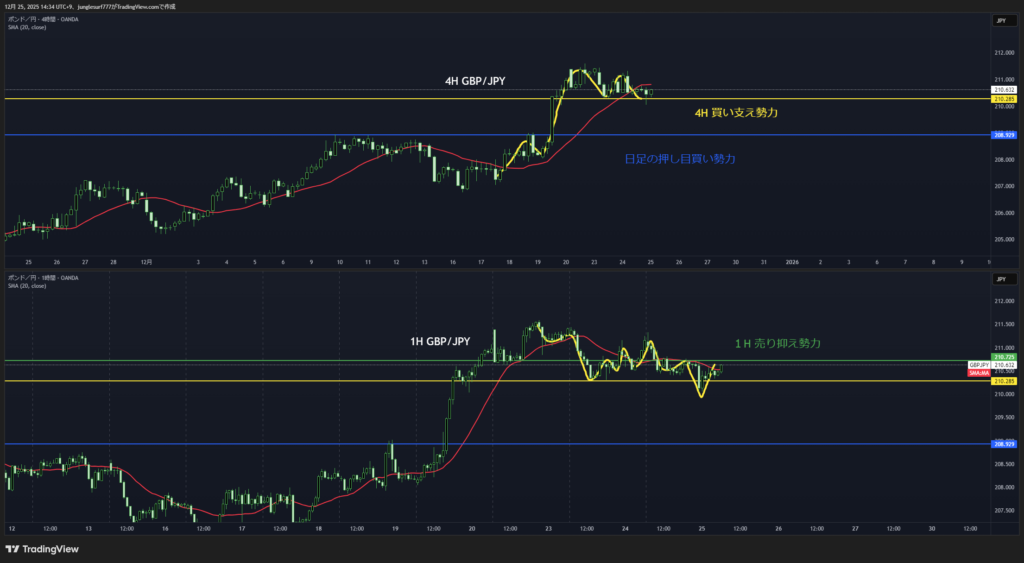Click the blue 208.929 price label on lower chart
The width and height of the screenshot is (1024, 563).
(x=1003, y=444)
